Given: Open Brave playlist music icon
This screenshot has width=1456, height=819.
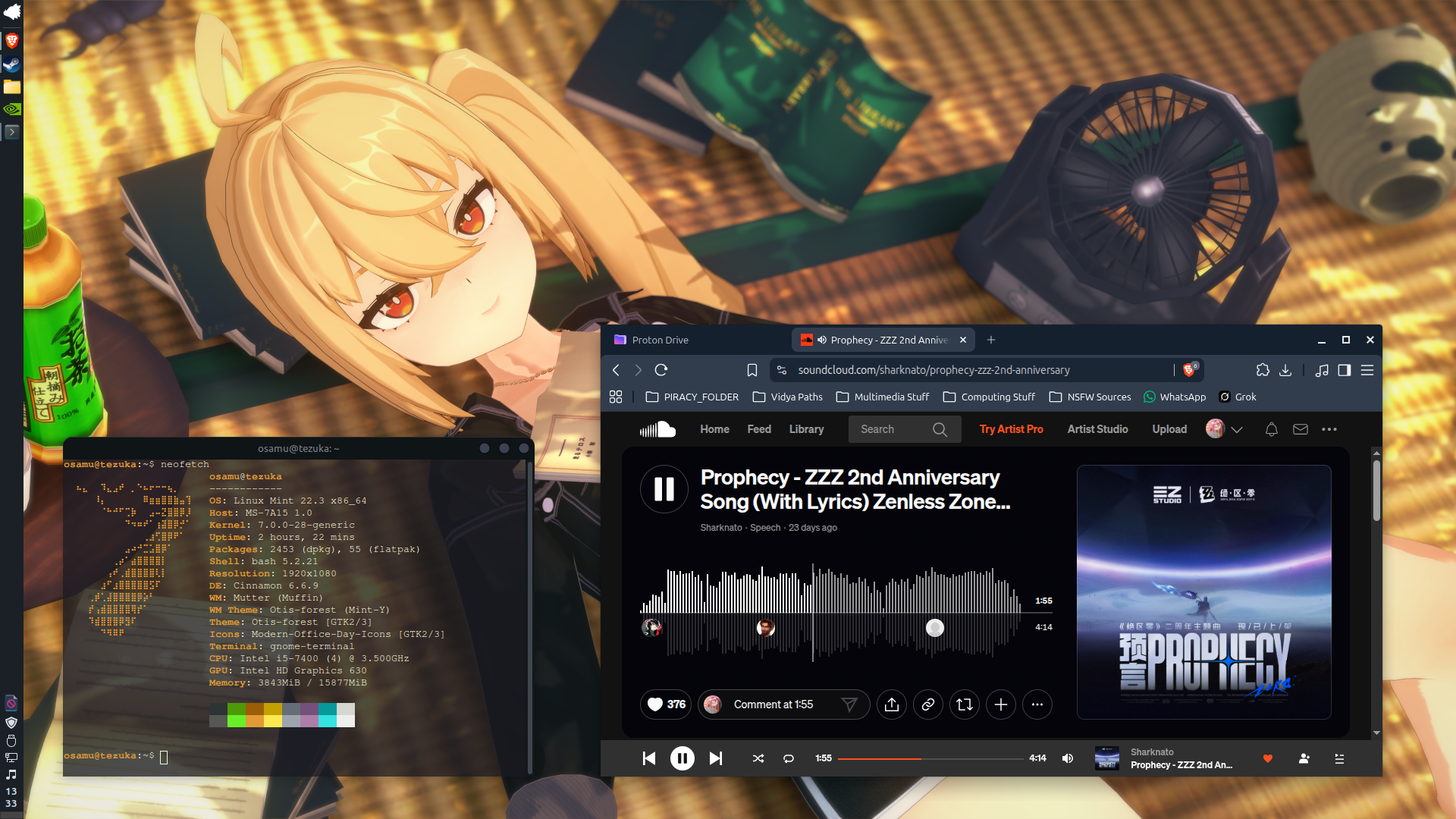Looking at the screenshot, I should (1322, 370).
